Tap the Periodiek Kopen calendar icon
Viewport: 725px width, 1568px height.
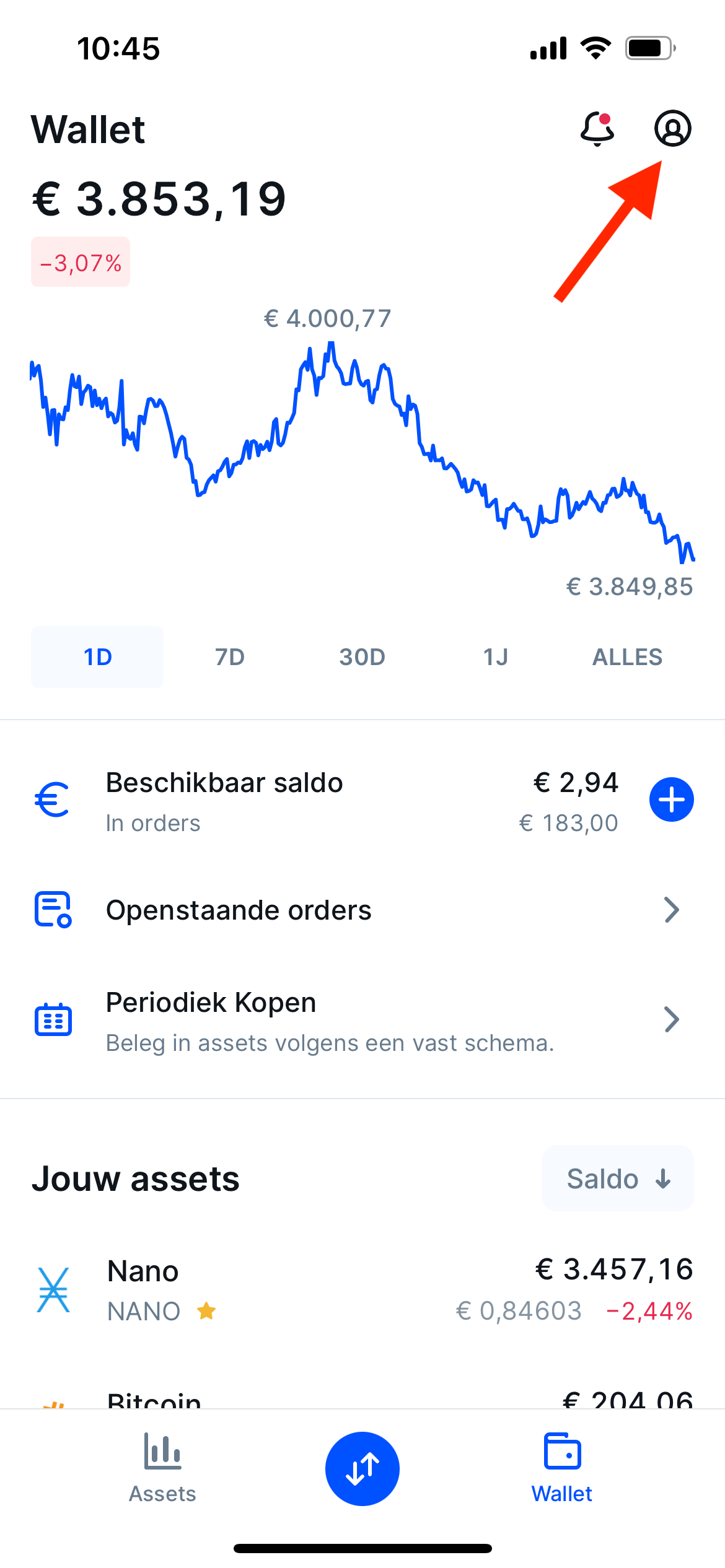(53, 1019)
